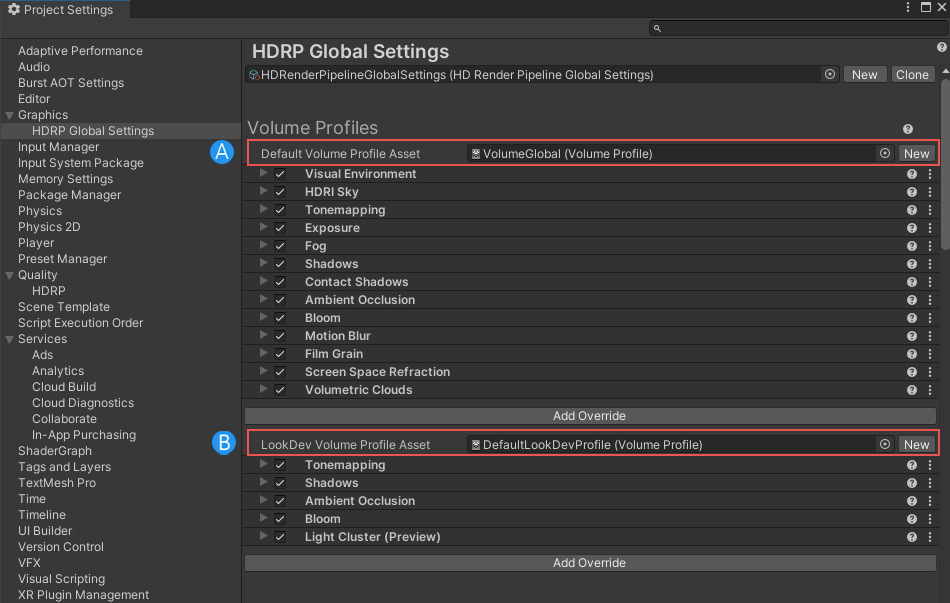950x603 pixels.
Task: Expand the Visual Environment override
Action: 264,174
